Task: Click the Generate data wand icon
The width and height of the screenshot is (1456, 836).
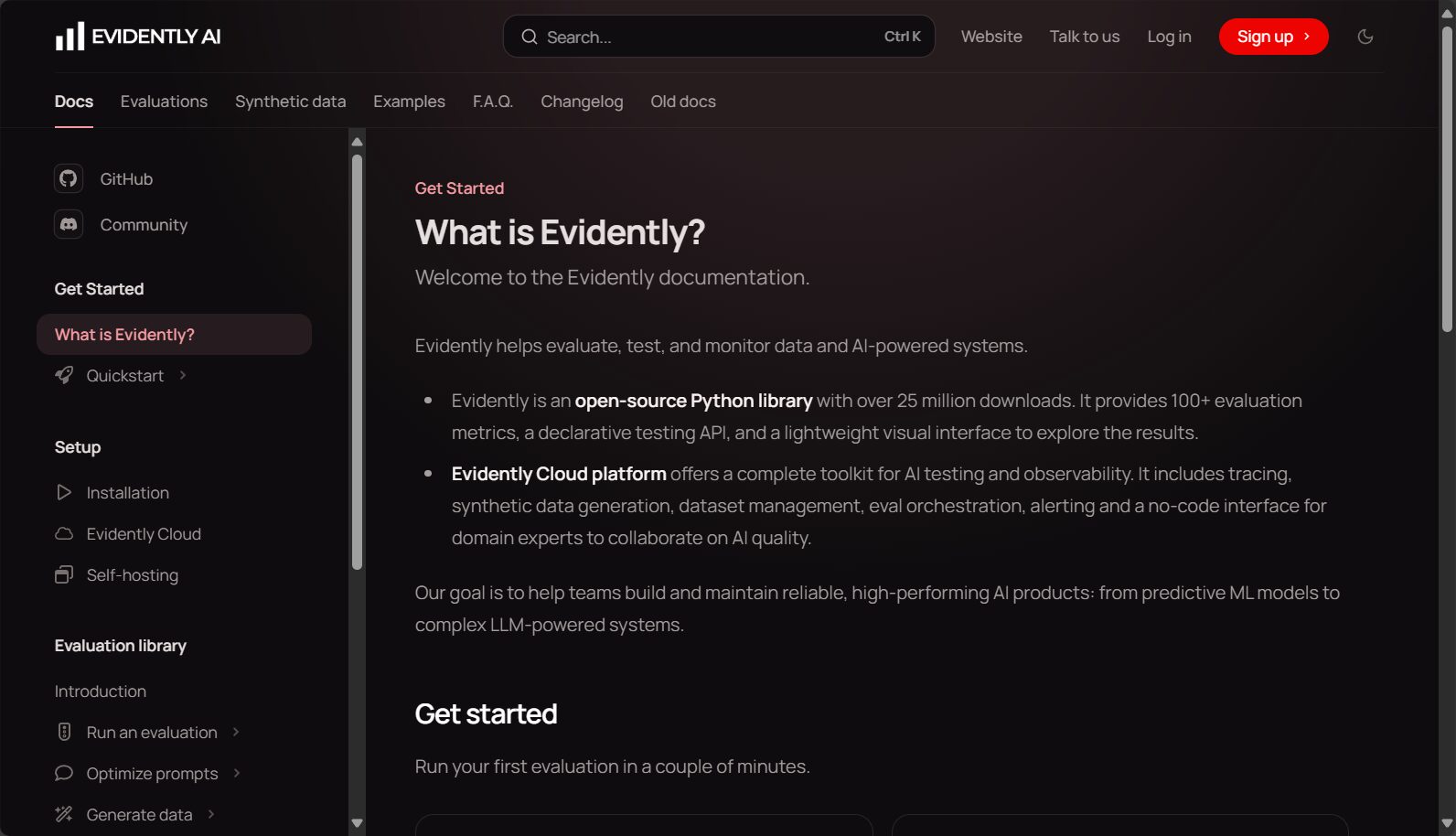Action: tap(64, 814)
